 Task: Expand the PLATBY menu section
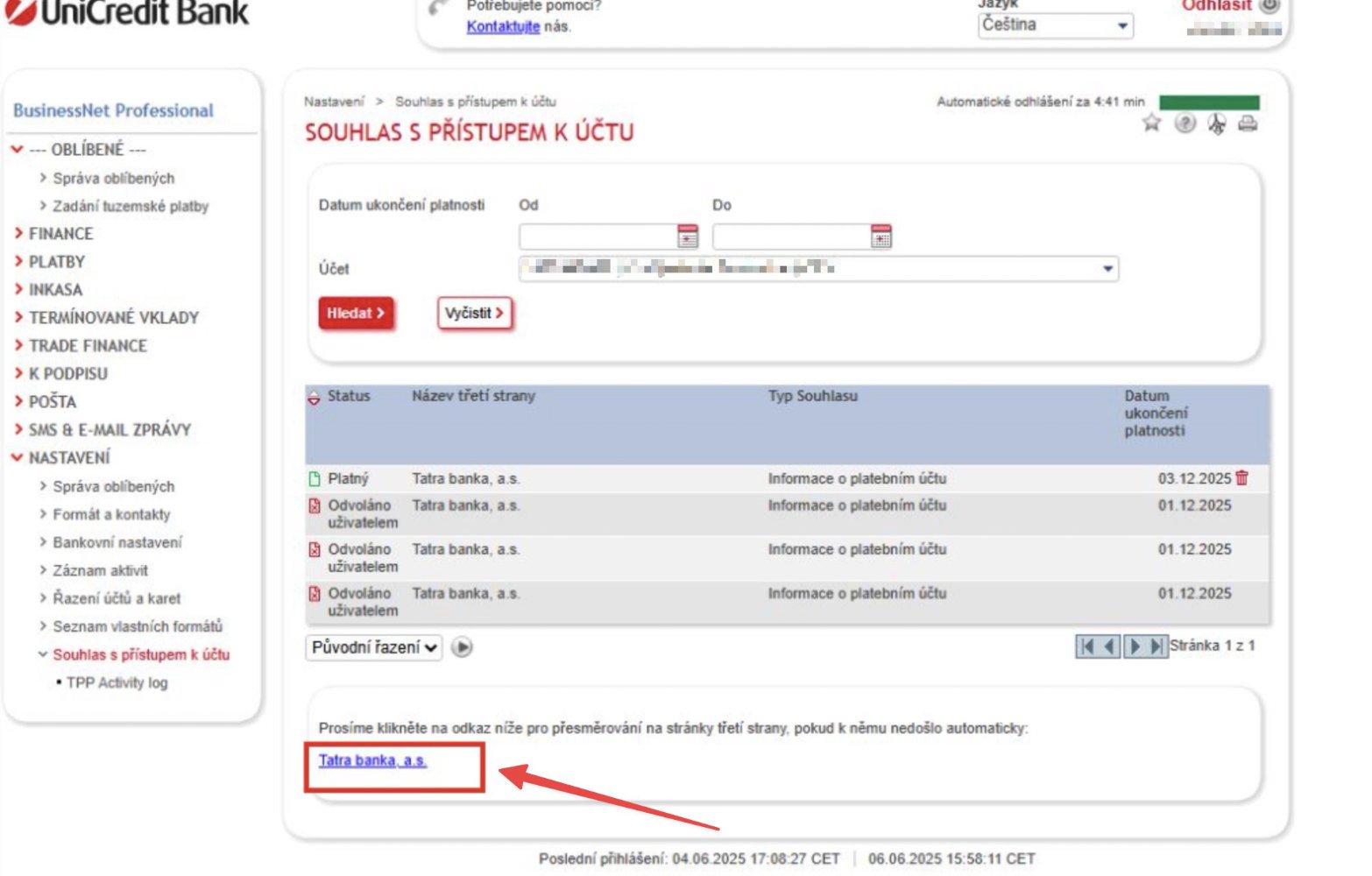pyautogui.click(x=49, y=261)
